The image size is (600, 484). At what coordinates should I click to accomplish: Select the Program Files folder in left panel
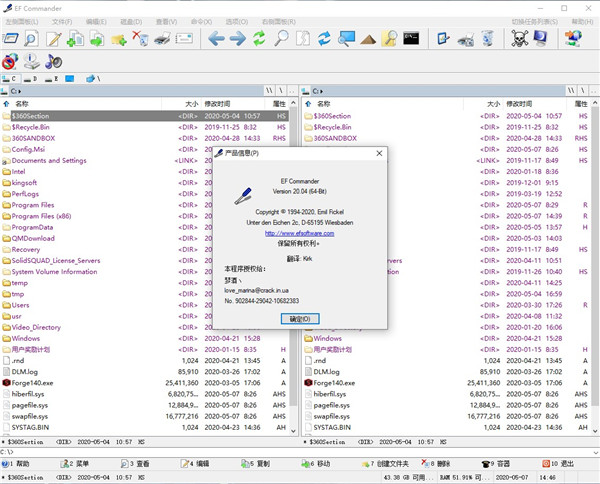point(33,204)
